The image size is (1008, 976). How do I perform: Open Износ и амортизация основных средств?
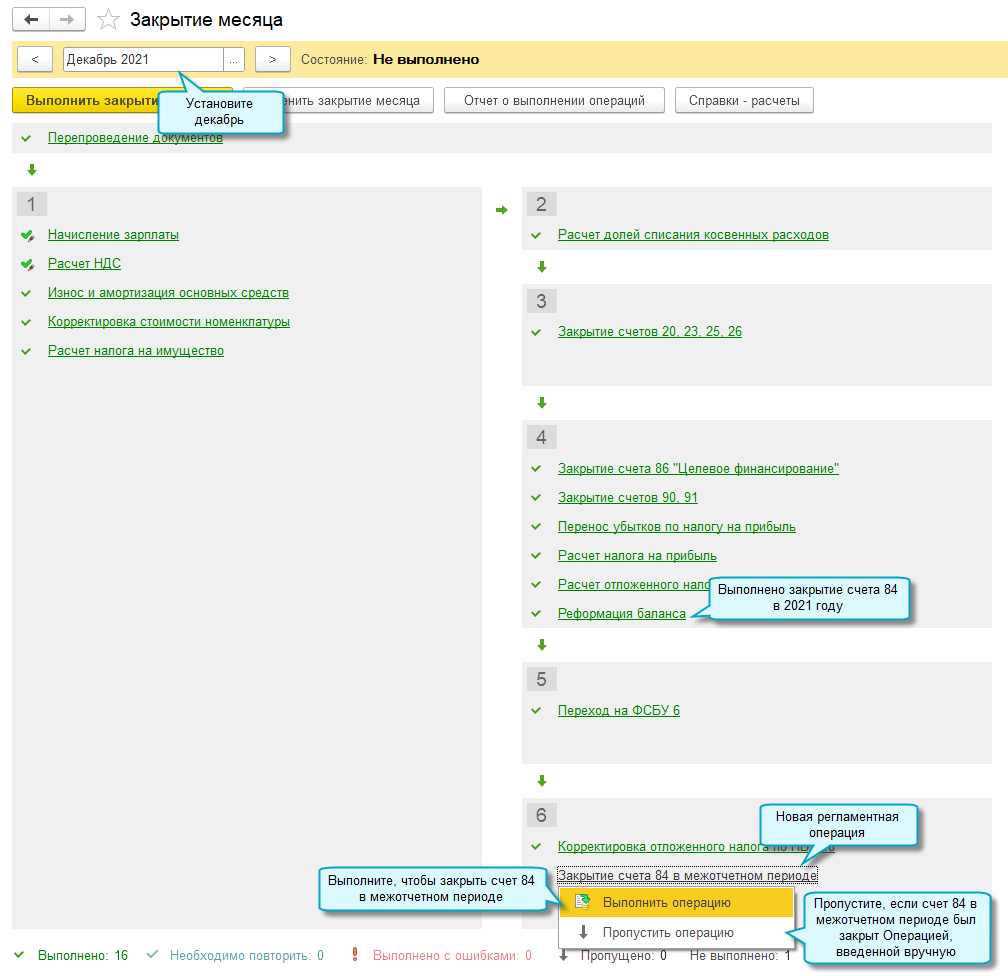pos(168,293)
